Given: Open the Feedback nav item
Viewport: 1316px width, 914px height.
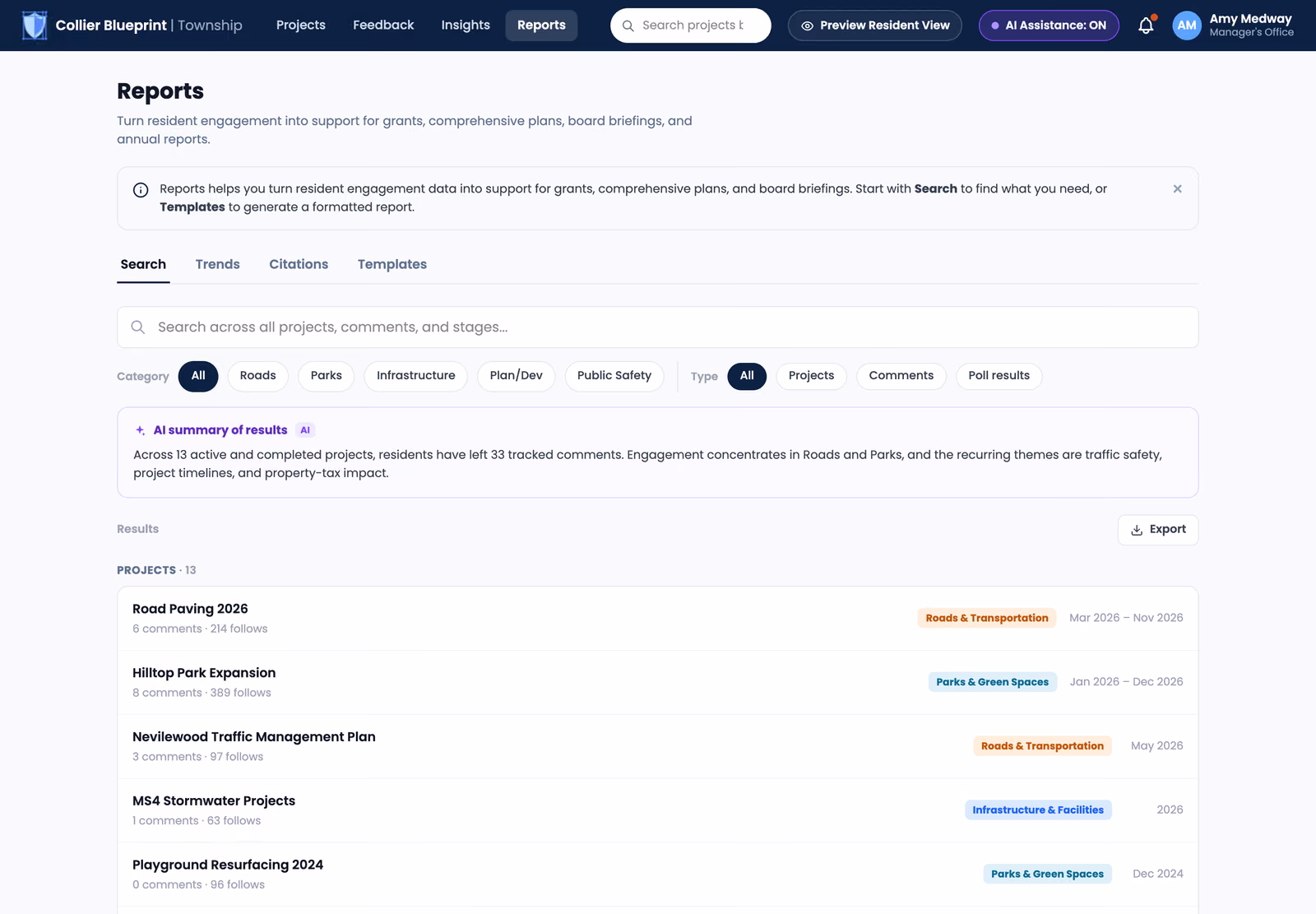Looking at the screenshot, I should click(x=383, y=26).
